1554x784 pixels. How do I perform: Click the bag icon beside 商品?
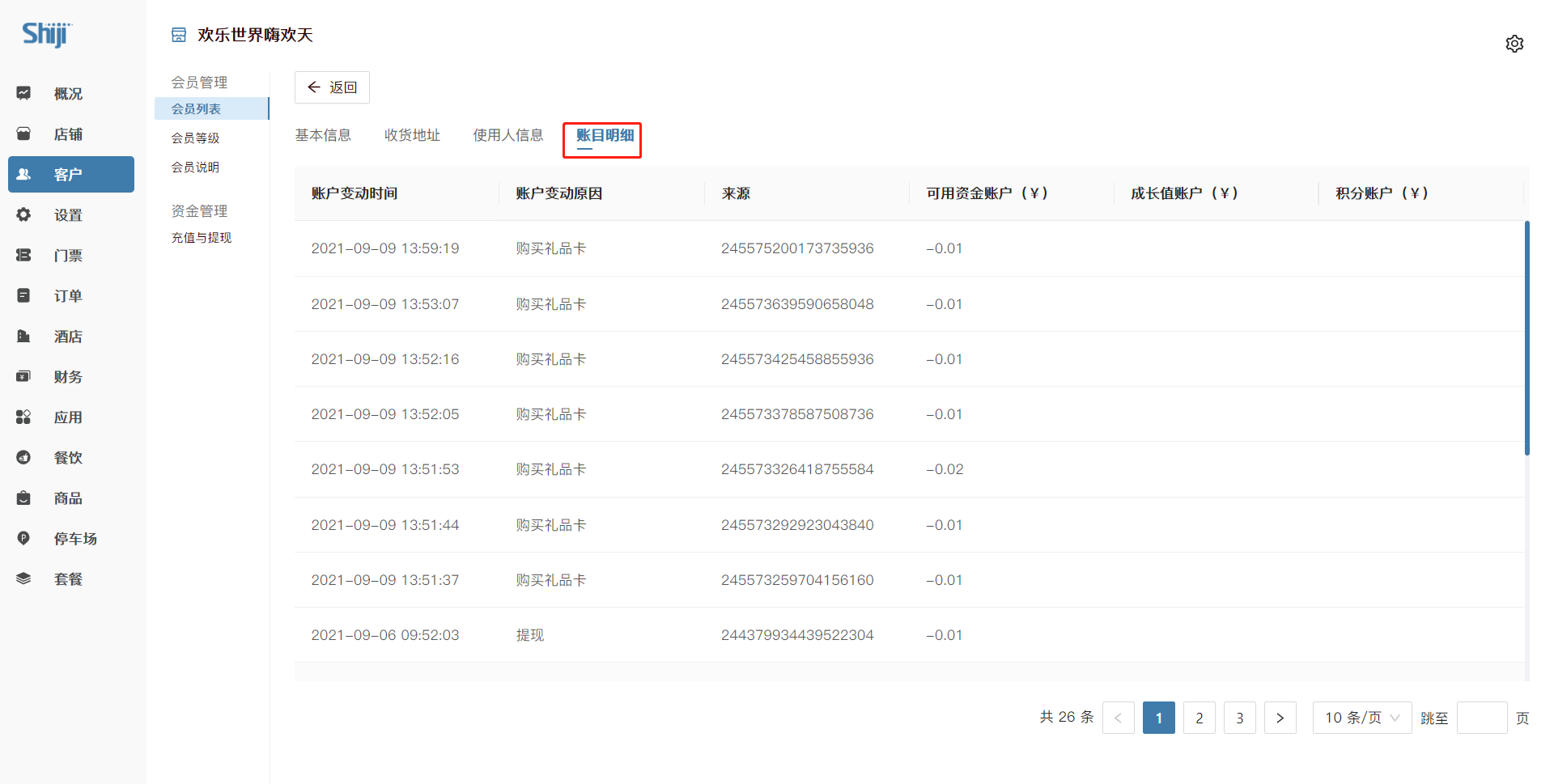tap(23, 498)
